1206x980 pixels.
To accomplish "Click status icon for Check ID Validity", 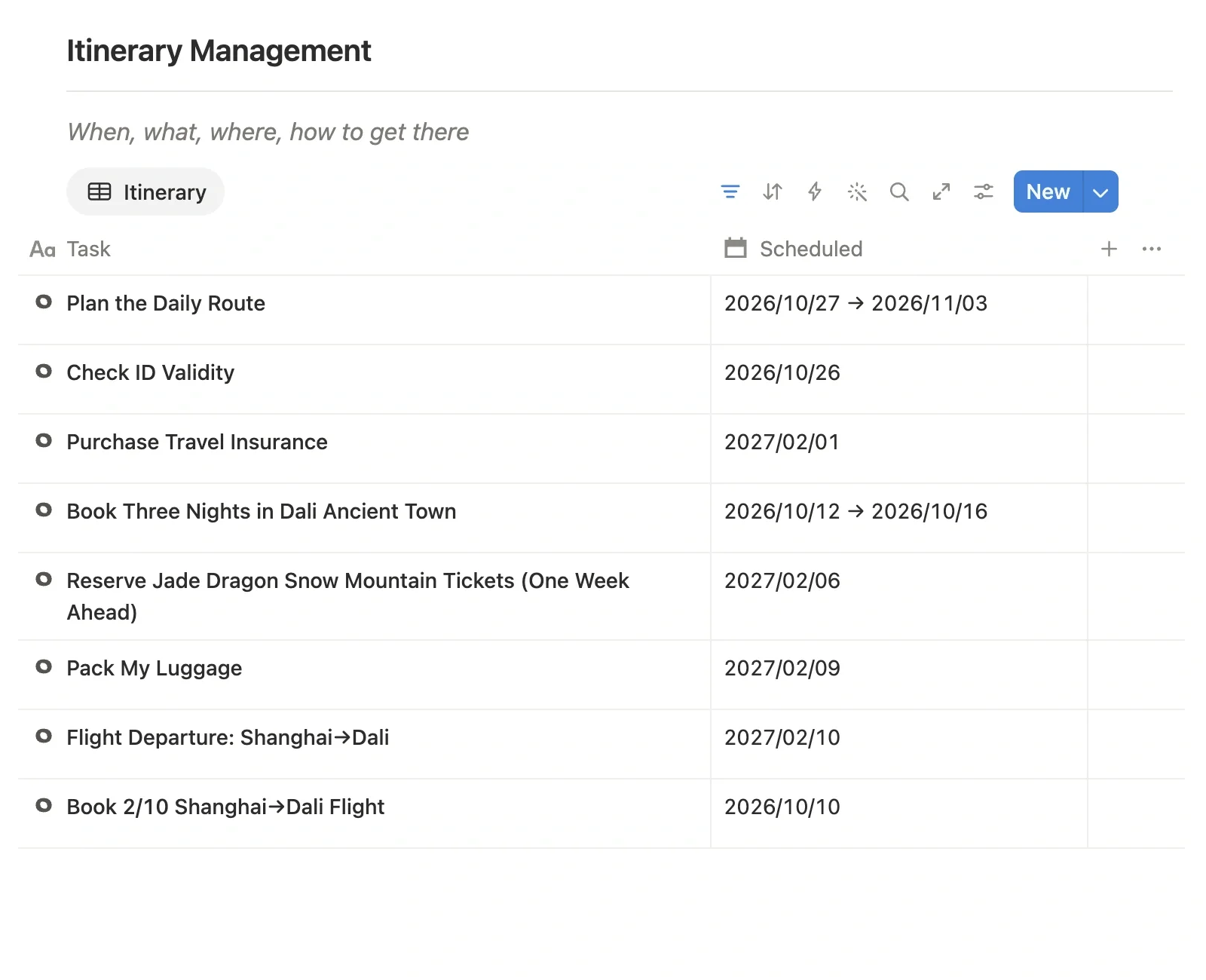I will (44, 371).
